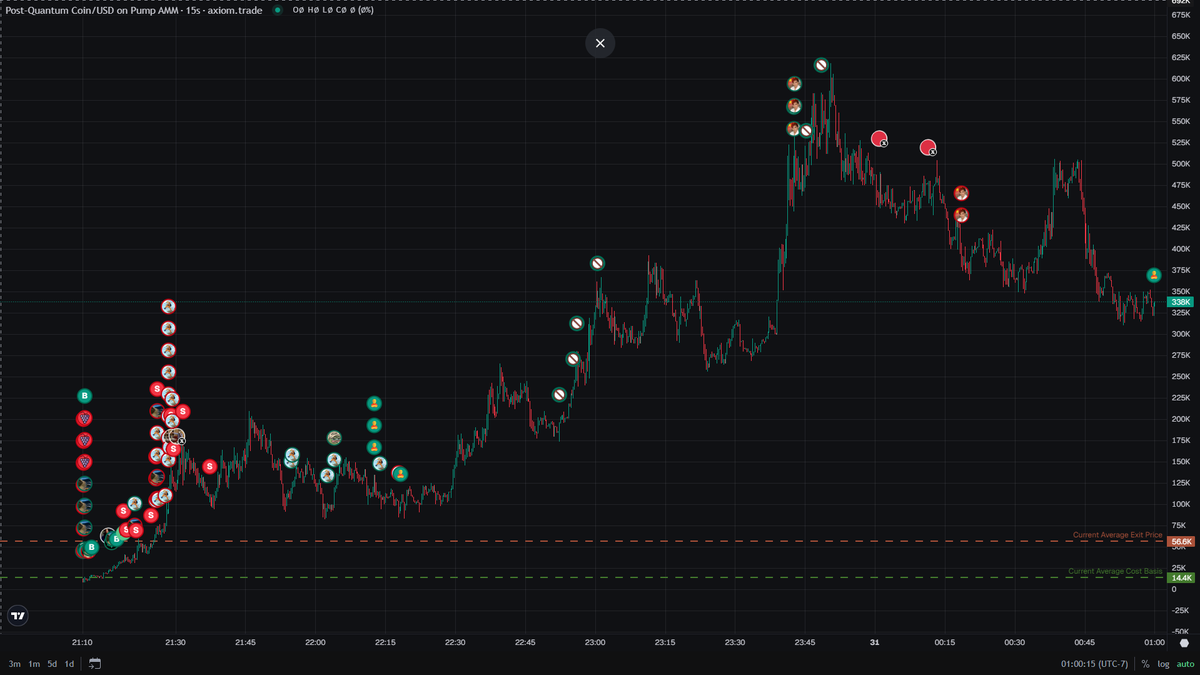Click the 600K price axis label

(1180, 78)
